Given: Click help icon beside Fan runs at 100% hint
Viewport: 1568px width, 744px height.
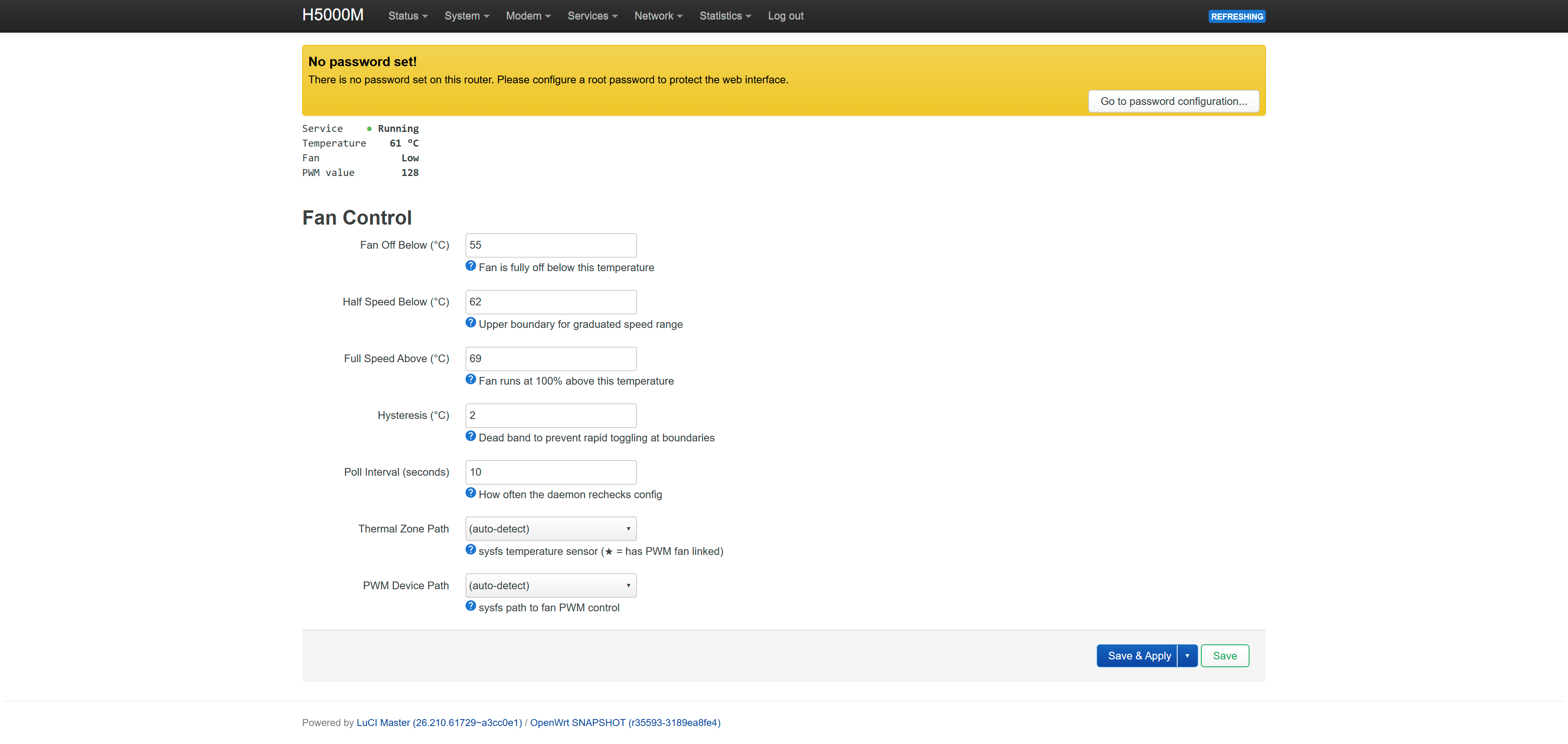Looking at the screenshot, I should tap(470, 379).
